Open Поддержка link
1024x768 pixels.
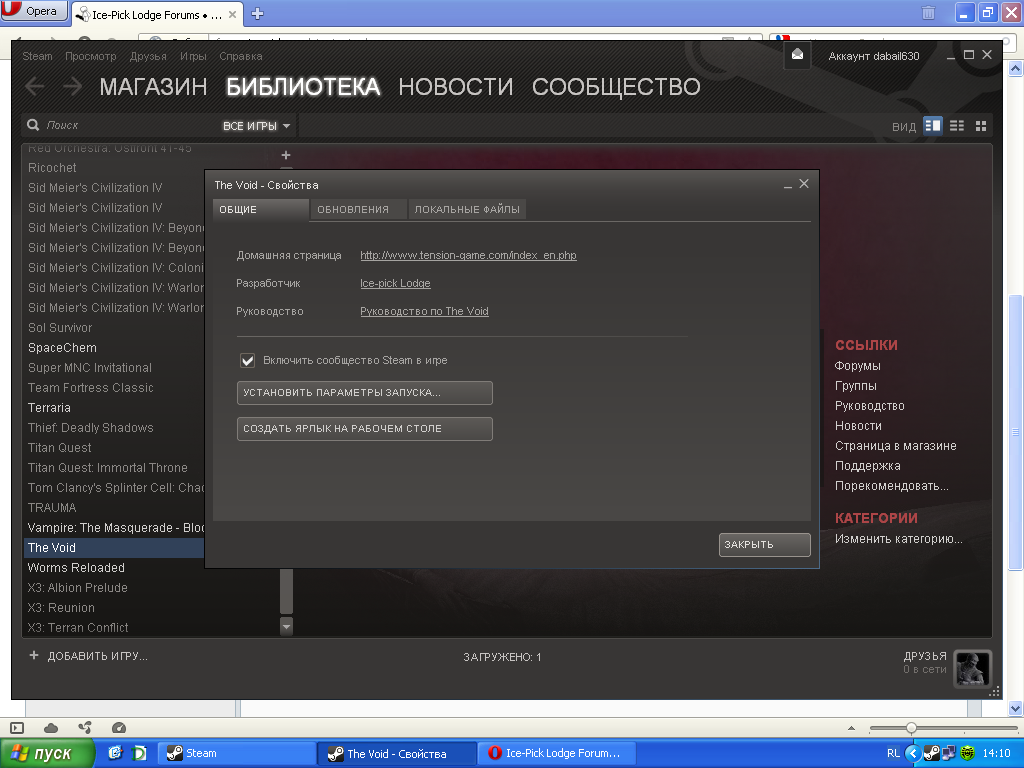click(867, 466)
